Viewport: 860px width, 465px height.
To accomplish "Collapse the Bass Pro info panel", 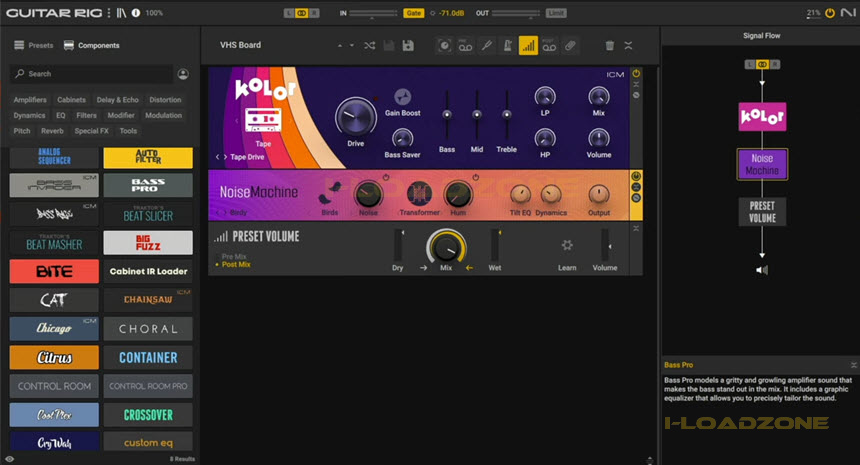I will click(x=853, y=365).
